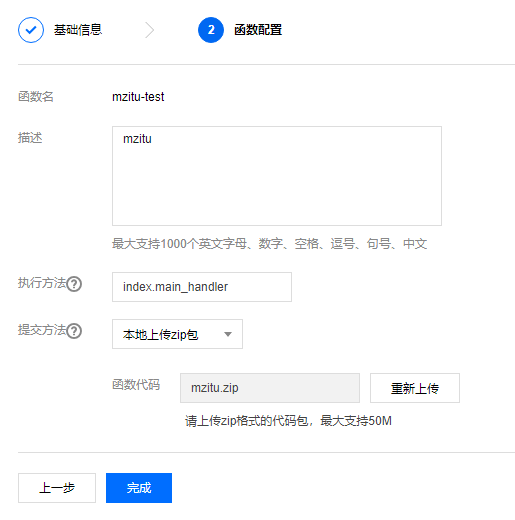Click the completed step checkmark icon
This screenshot has width=515, height=520.
tap(31, 30)
